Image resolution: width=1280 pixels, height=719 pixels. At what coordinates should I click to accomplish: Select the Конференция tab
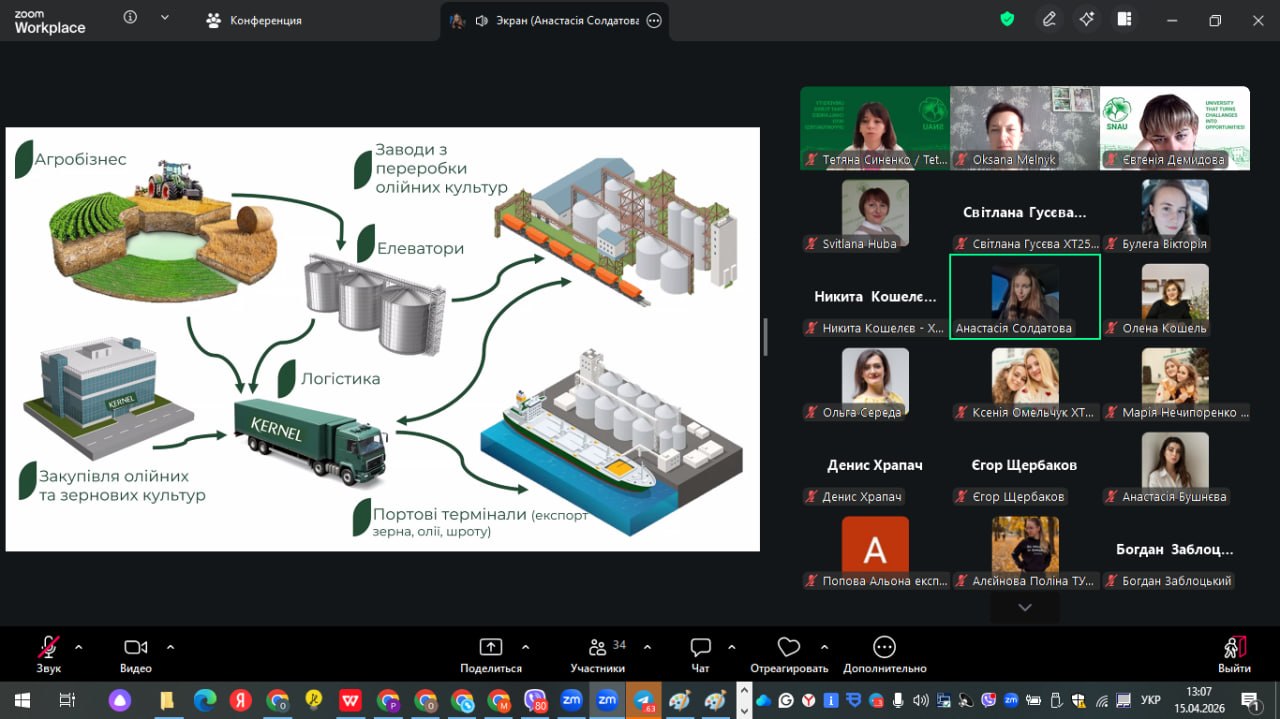coord(254,20)
